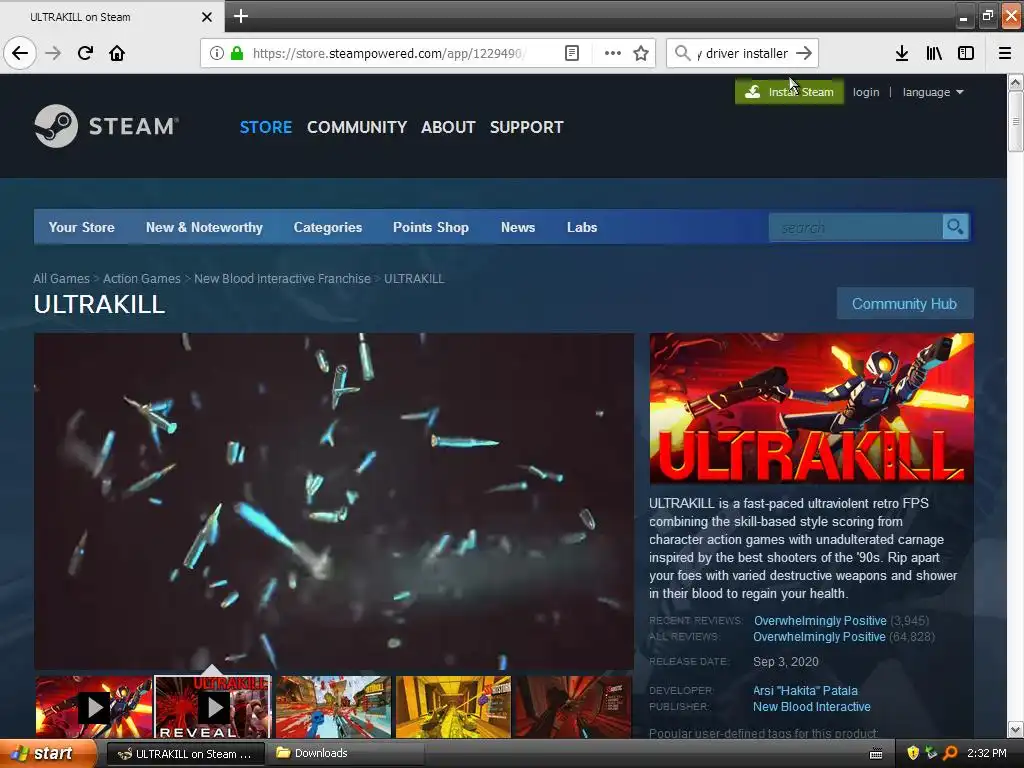
Task: Click the vertical scrollbar down arrow
Action: click(1015, 729)
